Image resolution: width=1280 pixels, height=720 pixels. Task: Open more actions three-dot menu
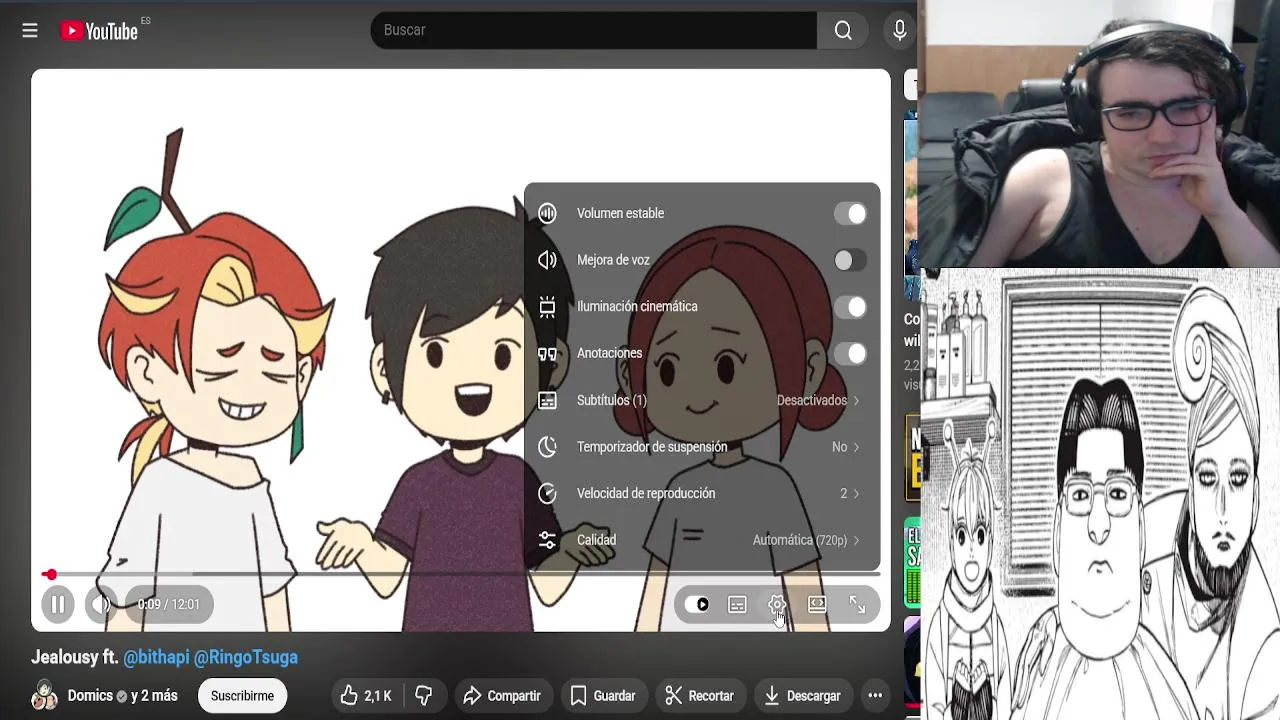coord(875,696)
